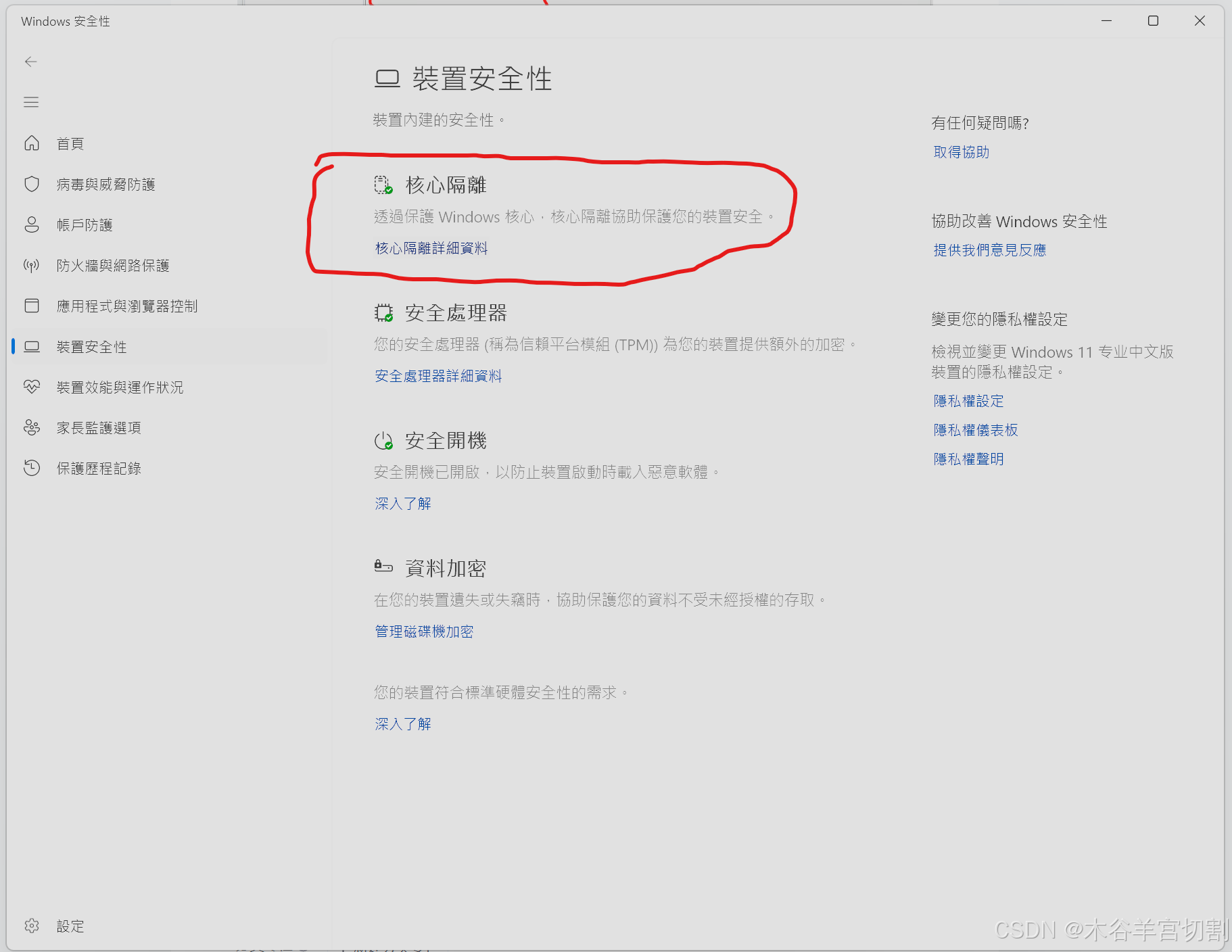The height and width of the screenshot is (952, 1232).
Task: Click the shield icon for 病毒與威脅防護
Action: [x=32, y=184]
